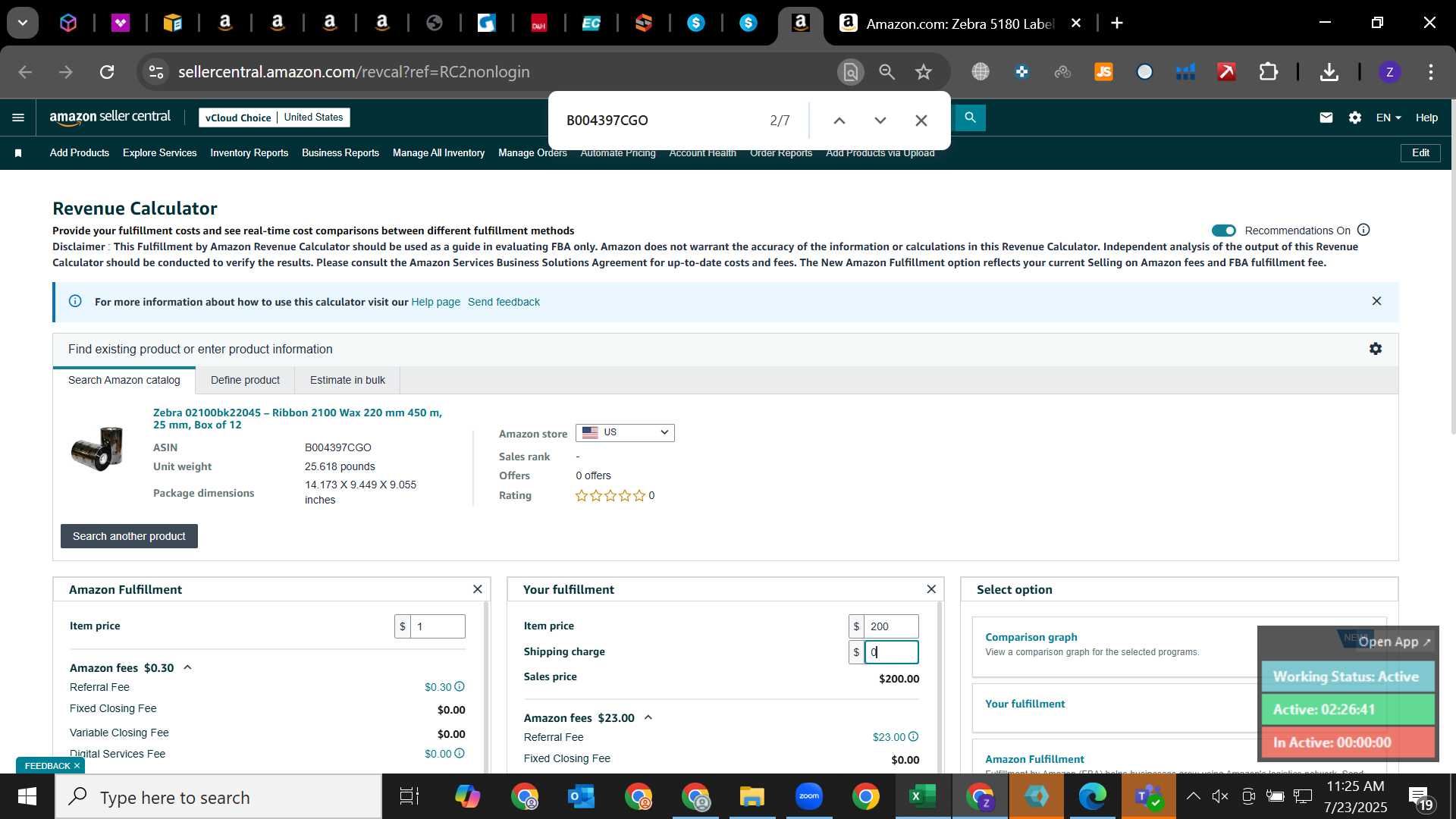Image resolution: width=1456 pixels, height=819 pixels.
Task: Open Inventory Reports menu item
Action: (x=249, y=153)
